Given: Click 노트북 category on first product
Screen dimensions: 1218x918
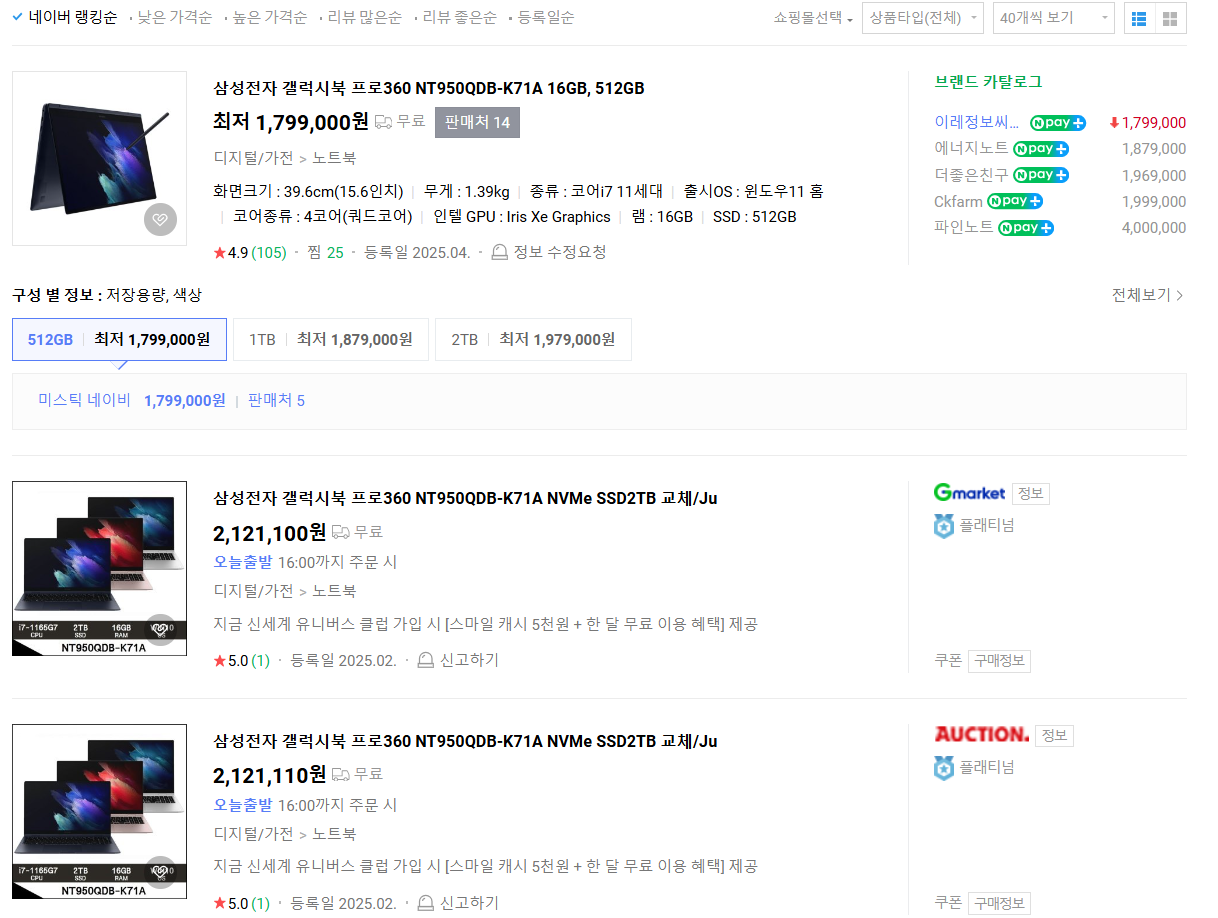Looking at the screenshot, I should coord(334,158).
